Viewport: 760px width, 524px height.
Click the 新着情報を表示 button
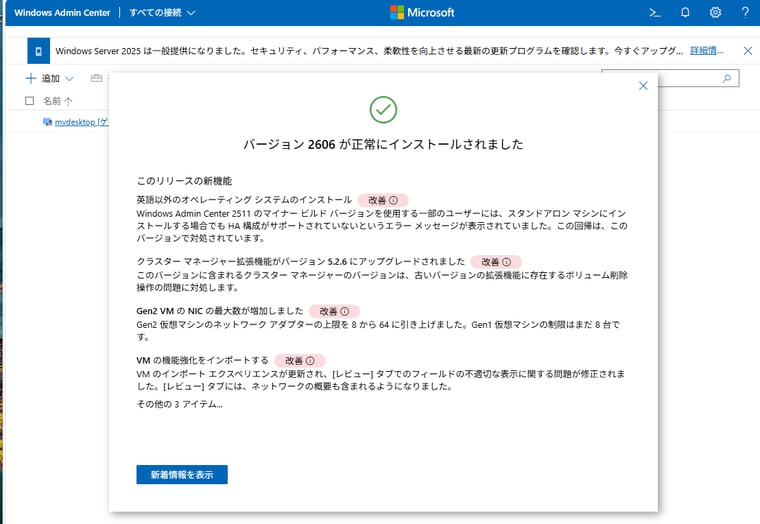pyautogui.click(x=182, y=475)
